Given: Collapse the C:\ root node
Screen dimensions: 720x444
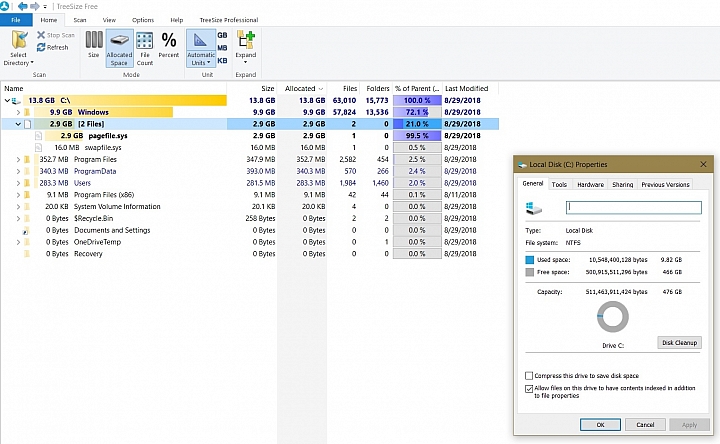Looking at the screenshot, I should [7, 101].
